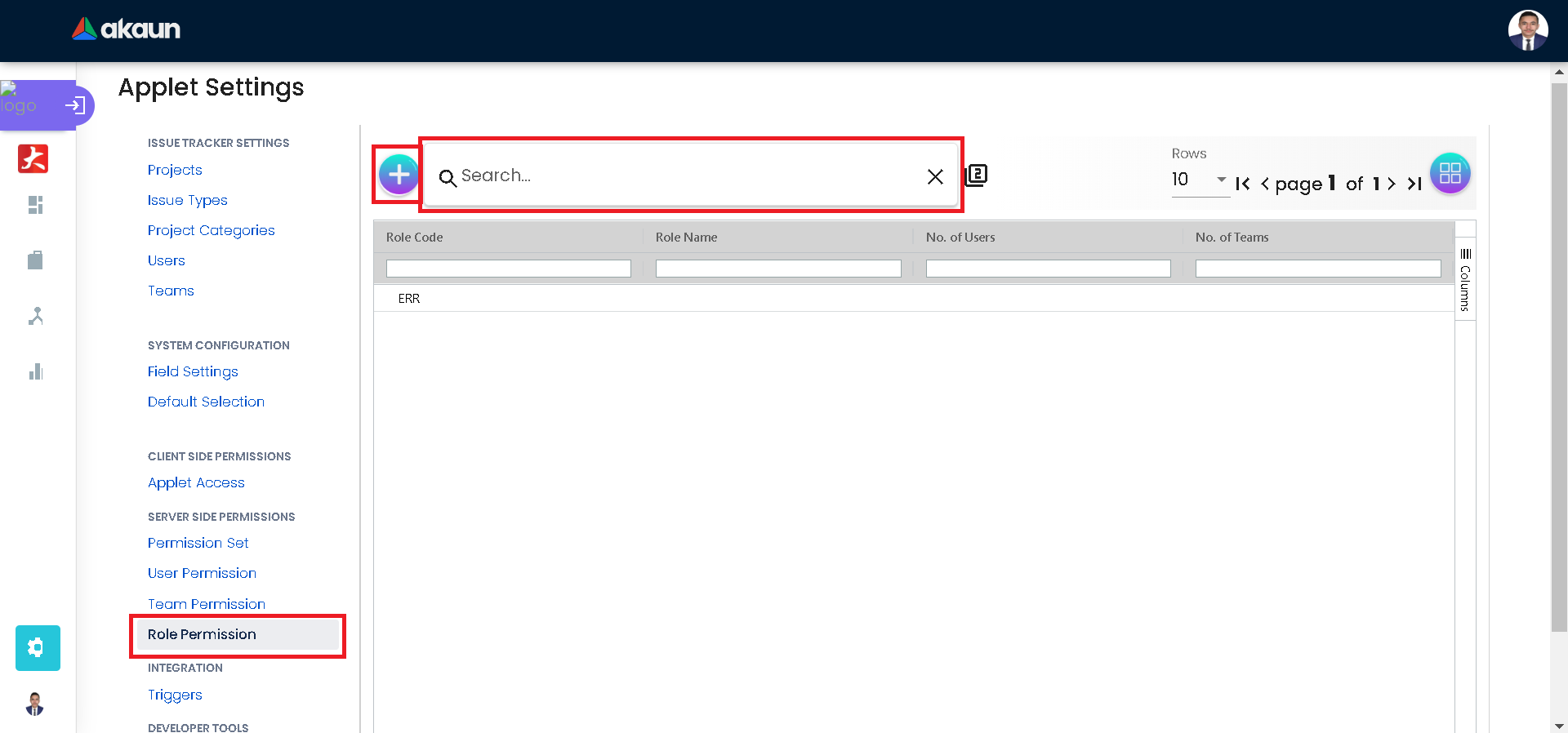Expand the sidebar with arrow icon
Screen dimensions: 1568x733
coord(75,105)
